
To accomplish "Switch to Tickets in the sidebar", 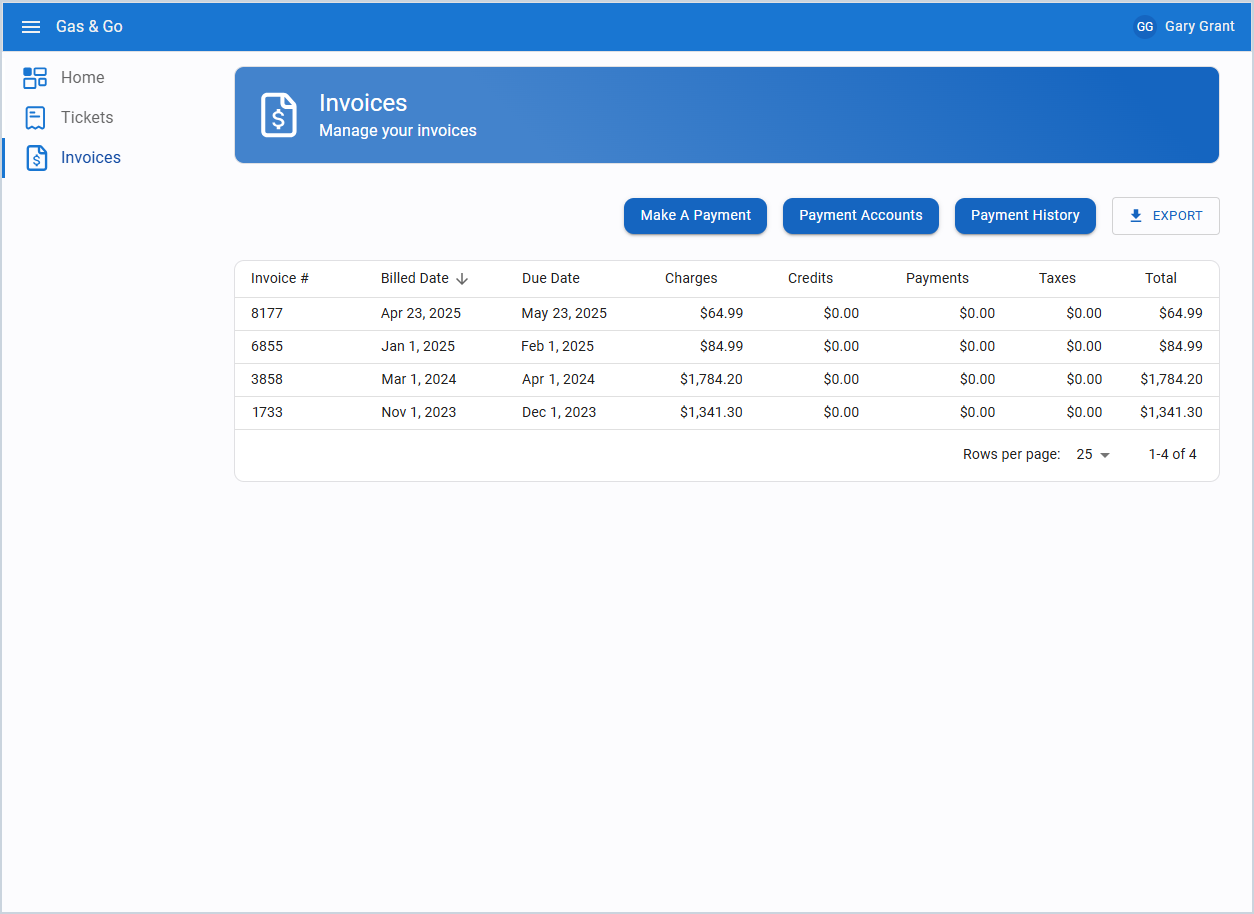I will point(87,117).
